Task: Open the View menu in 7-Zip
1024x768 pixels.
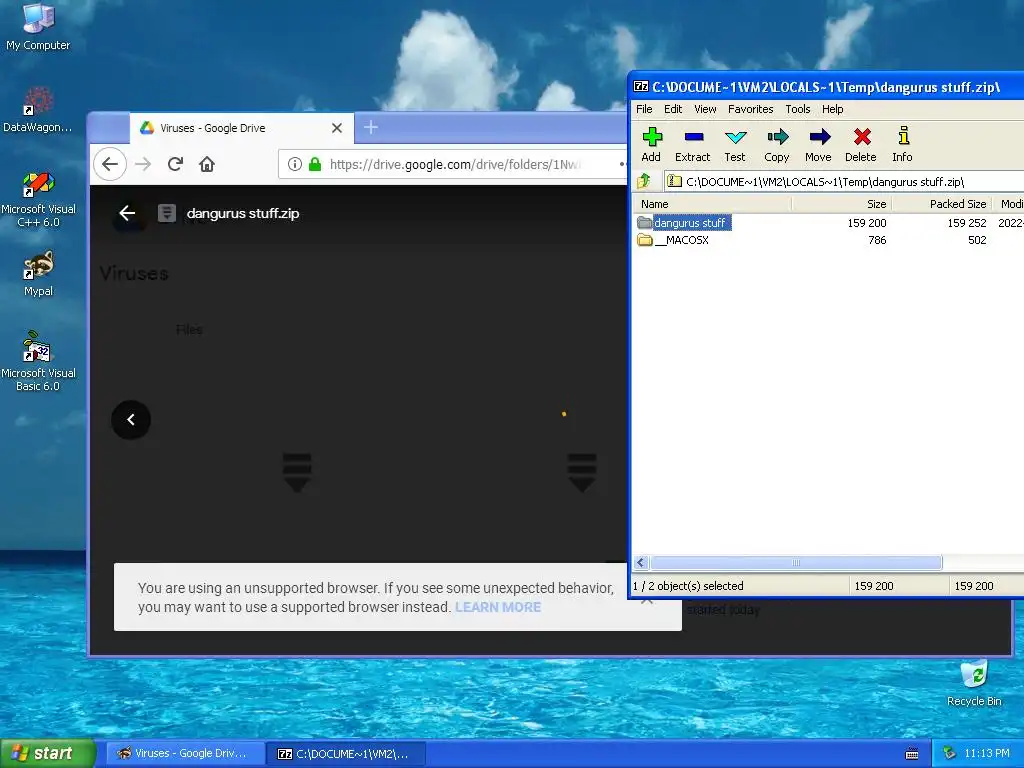Action: (x=705, y=109)
